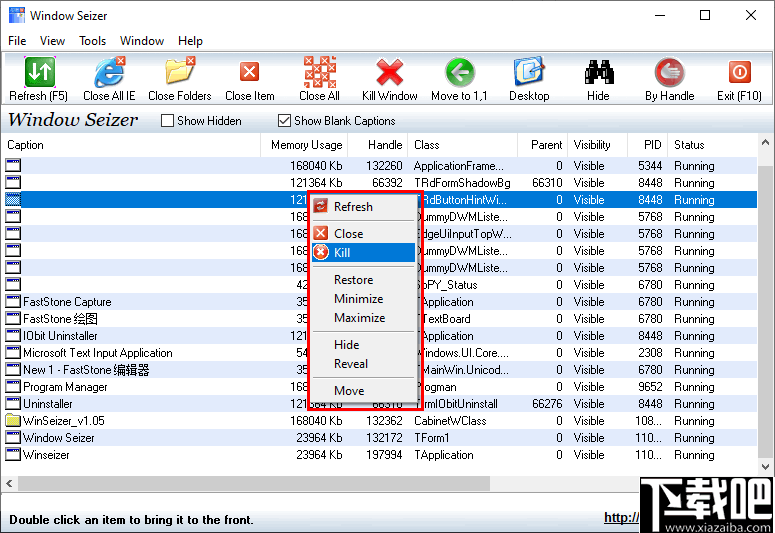The image size is (775, 533).
Task: Click the window icon beside Program Manager
Action: (x=13, y=387)
